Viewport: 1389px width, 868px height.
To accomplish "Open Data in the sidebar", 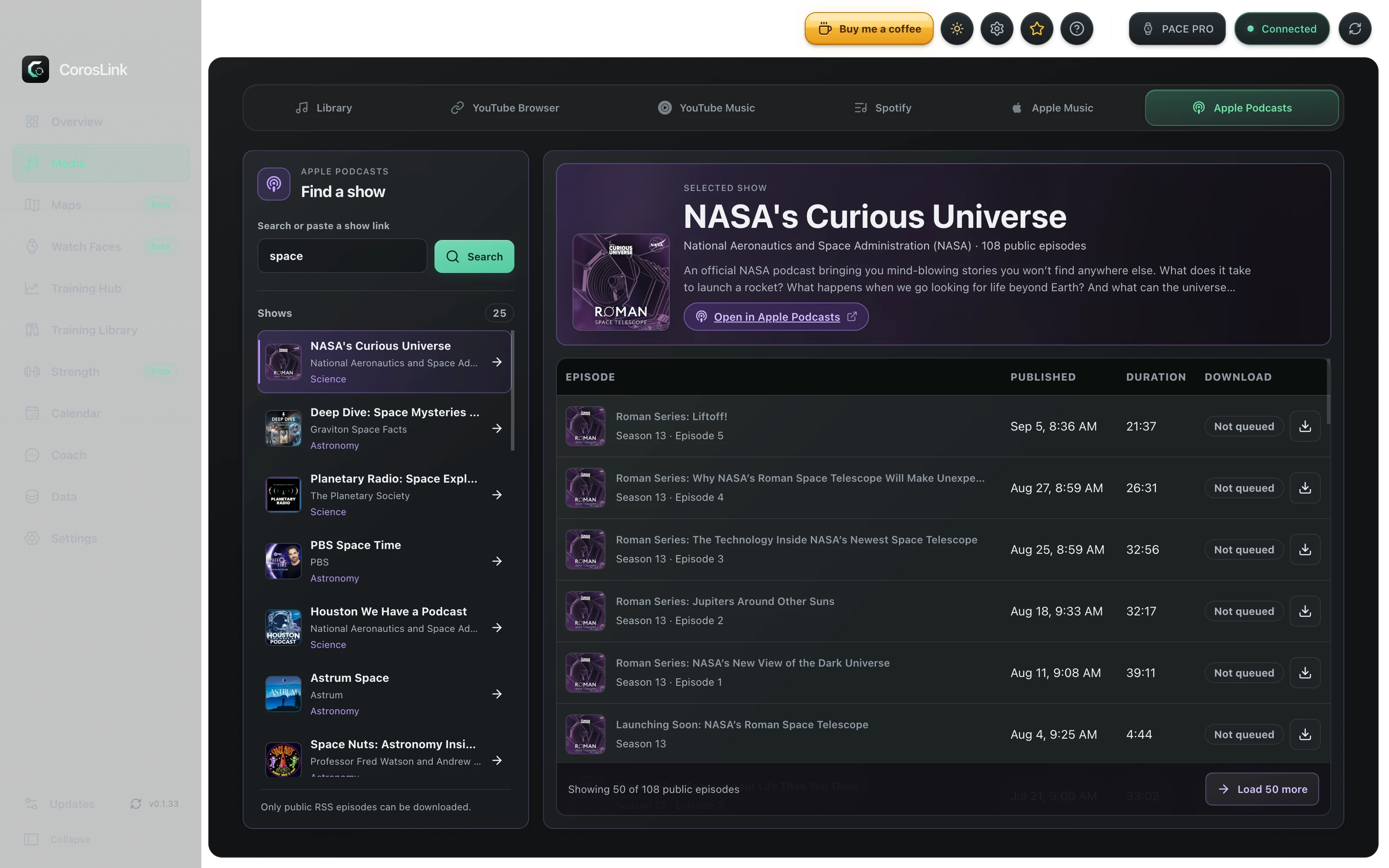I will 100,496.
